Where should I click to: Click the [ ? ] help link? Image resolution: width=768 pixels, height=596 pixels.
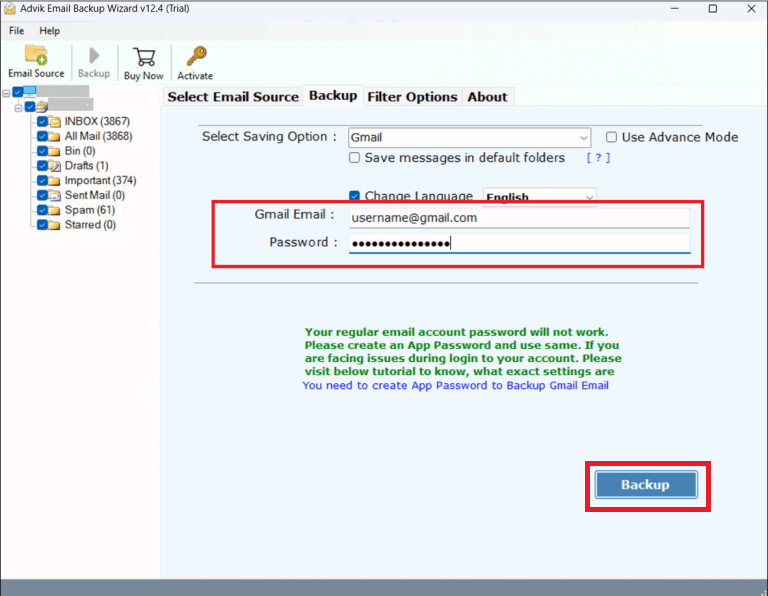598,158
